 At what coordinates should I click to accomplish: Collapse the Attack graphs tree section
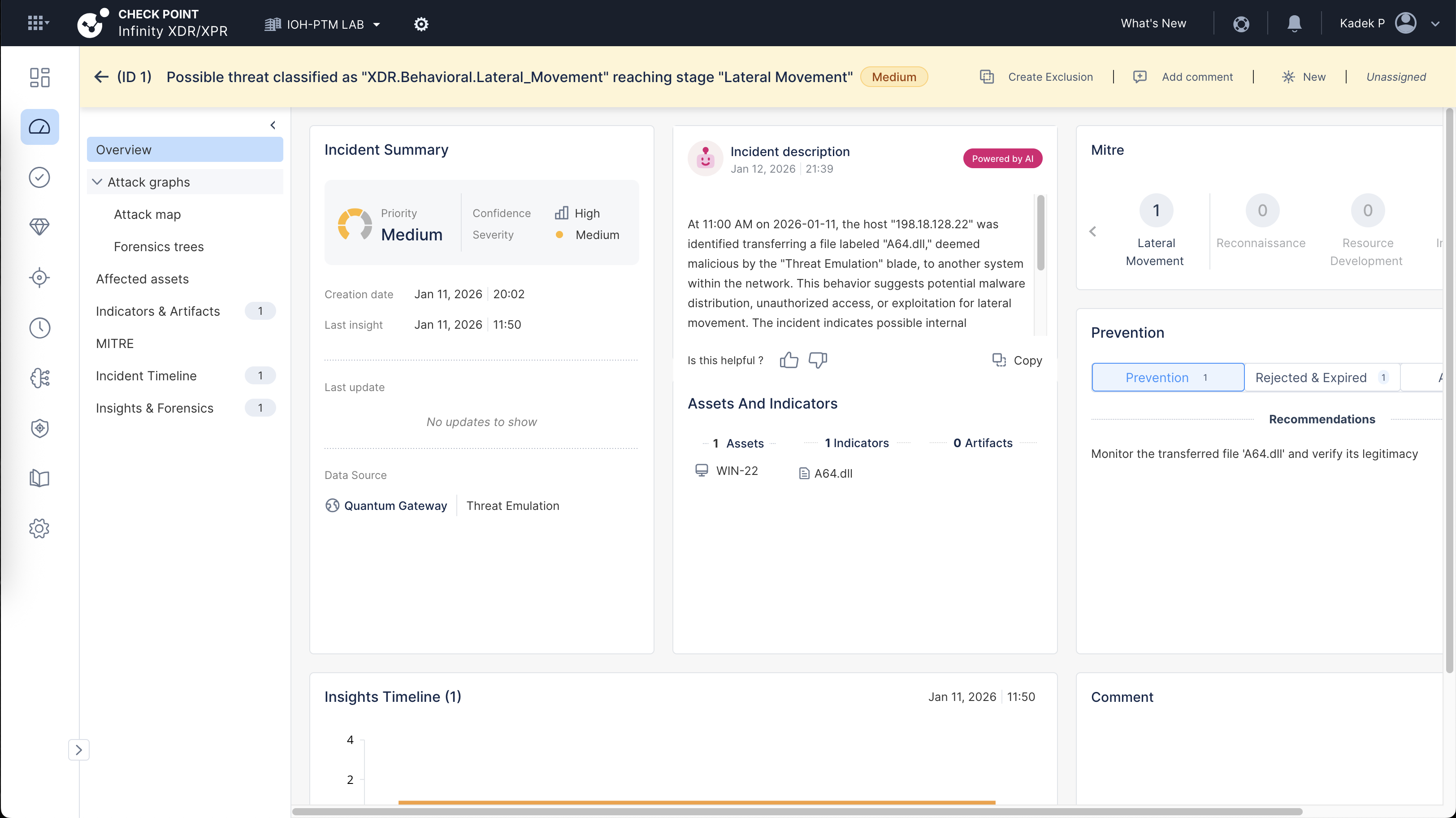pyautogui.click(x=97, y=182)
